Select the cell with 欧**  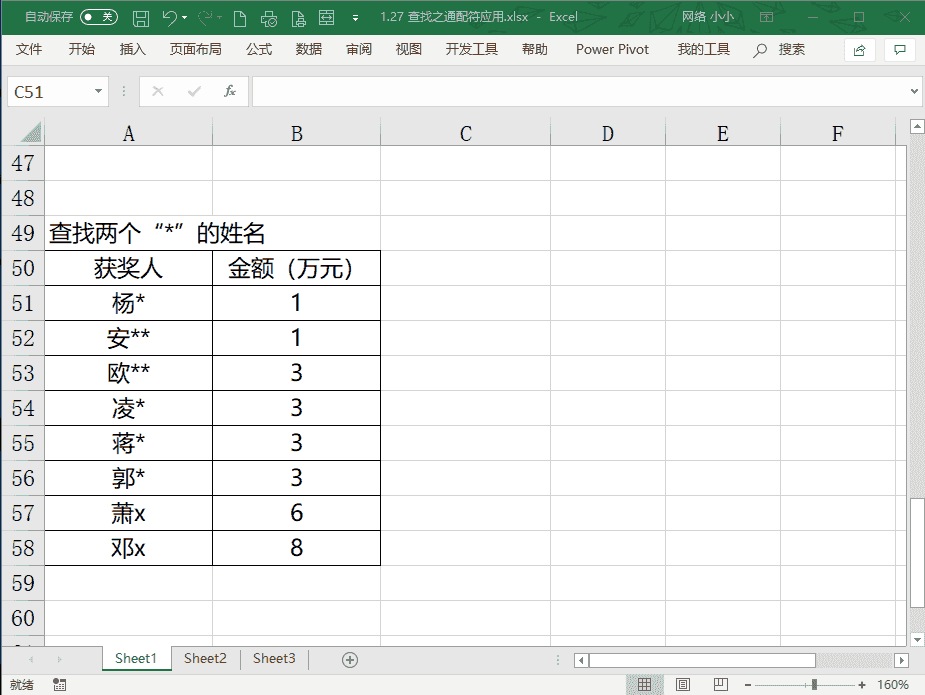click(x=129, y=373)
